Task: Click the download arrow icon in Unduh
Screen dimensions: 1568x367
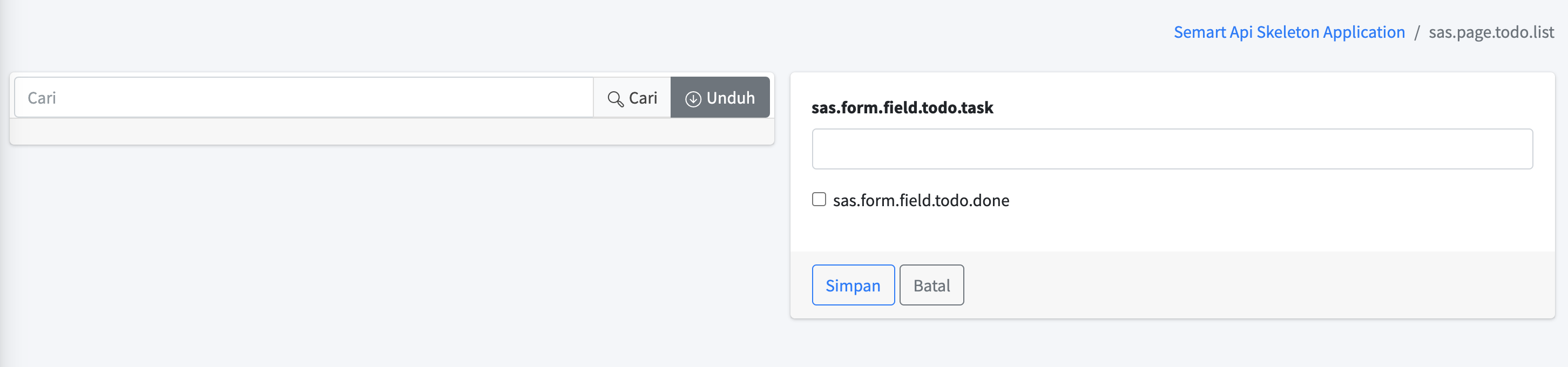Action: coord(693,99)
